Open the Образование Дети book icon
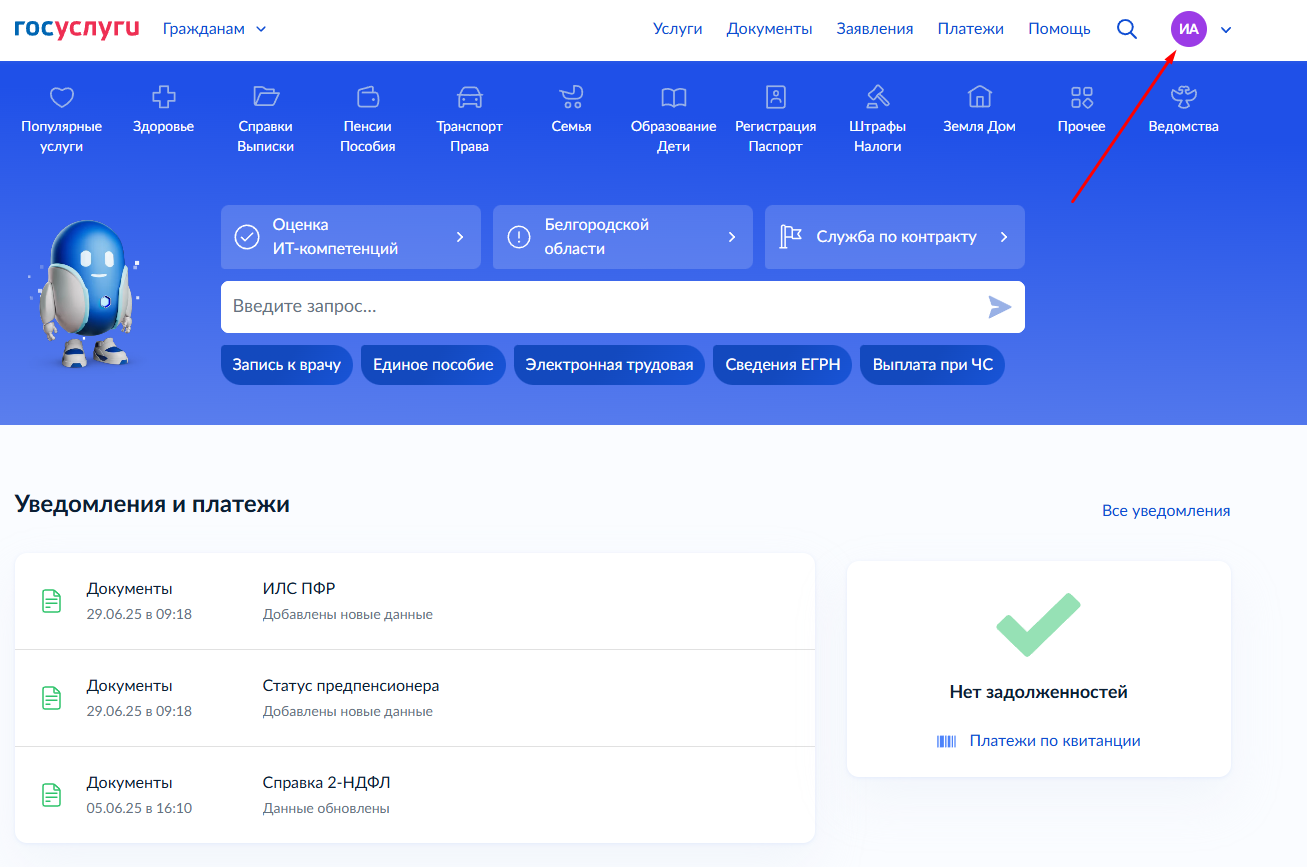 coord(673,97)
